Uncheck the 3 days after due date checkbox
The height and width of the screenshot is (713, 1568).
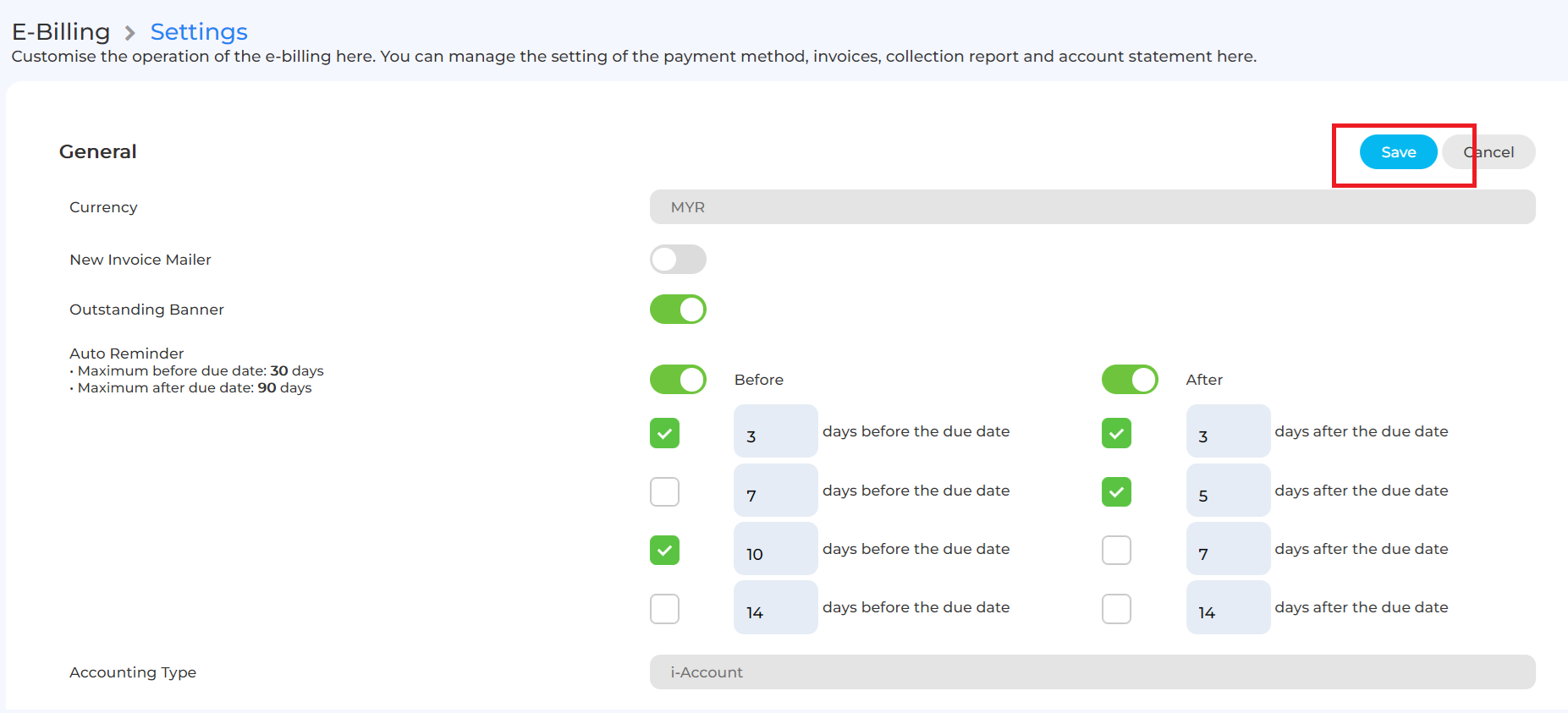(1116, 433)
